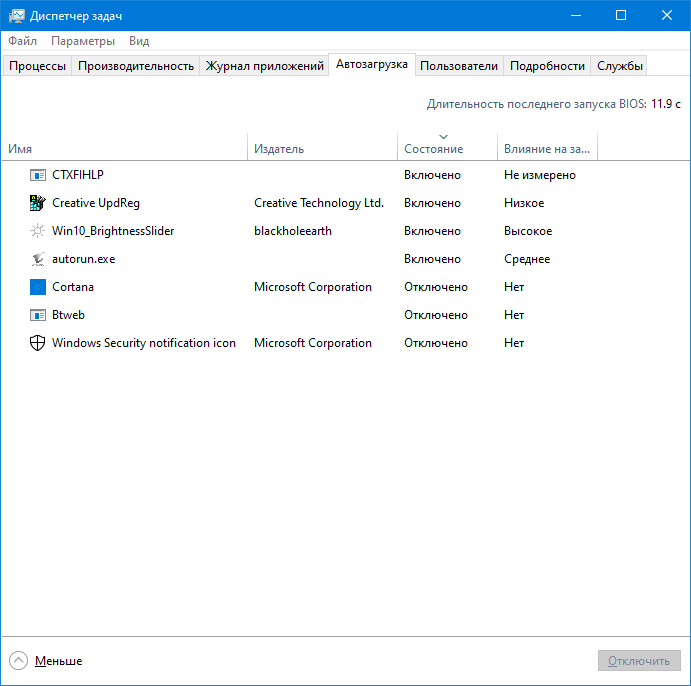The height and width of the screenshot is (686, 691).
Task: Click the autorun.exe item icon
Action: 37,259
